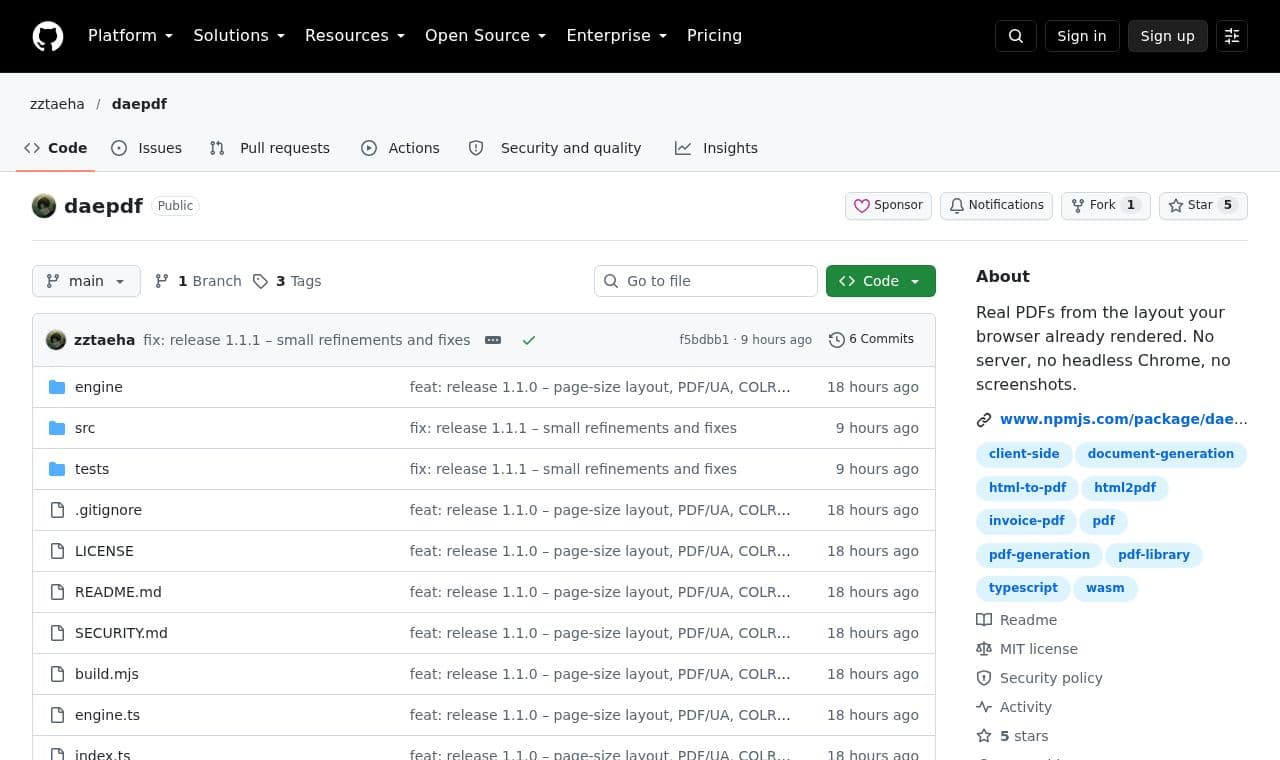Open the main branch selector dropdown
The image size is (1280, 760).
point(86,281)
